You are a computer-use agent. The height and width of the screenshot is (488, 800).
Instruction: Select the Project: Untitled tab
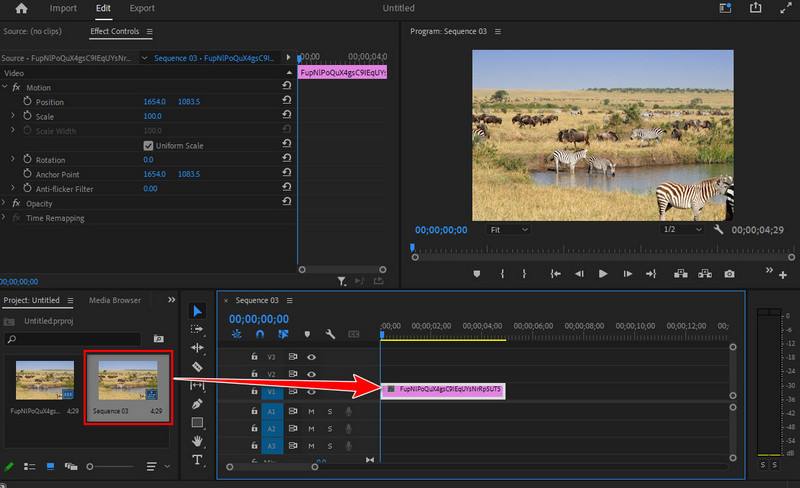(32, 300)
